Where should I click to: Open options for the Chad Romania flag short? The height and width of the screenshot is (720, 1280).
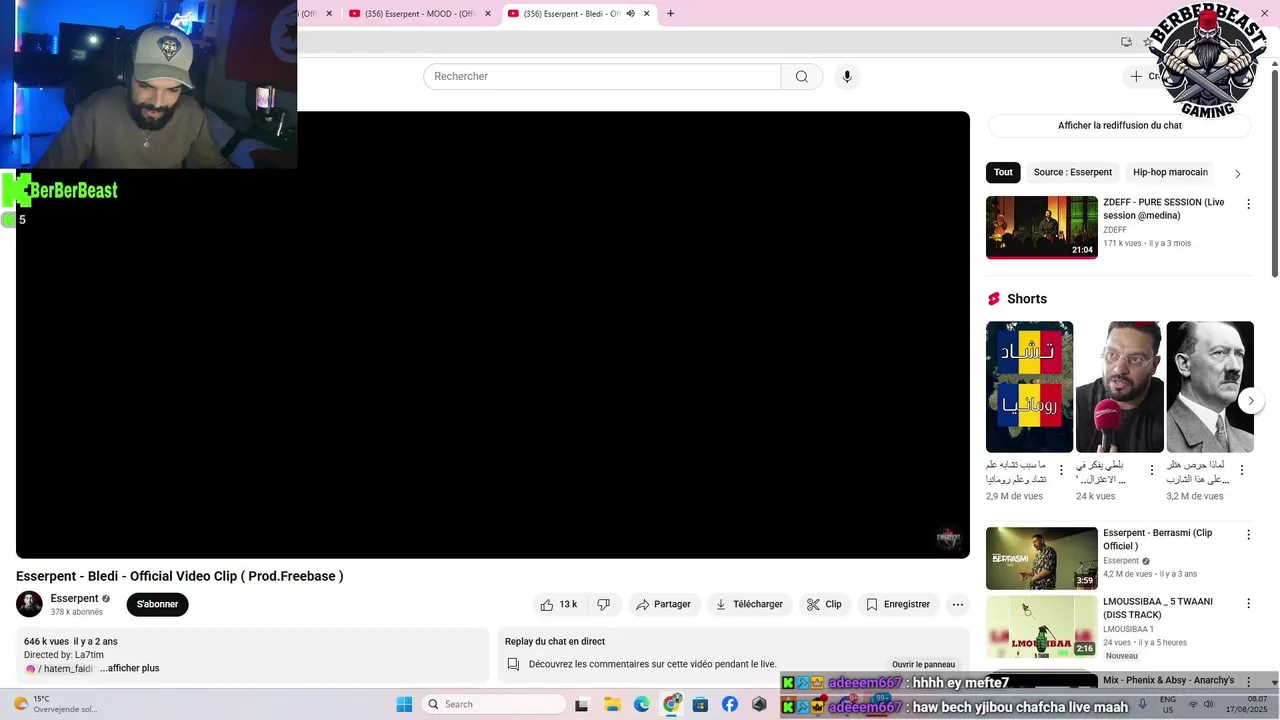(1061, 470)
